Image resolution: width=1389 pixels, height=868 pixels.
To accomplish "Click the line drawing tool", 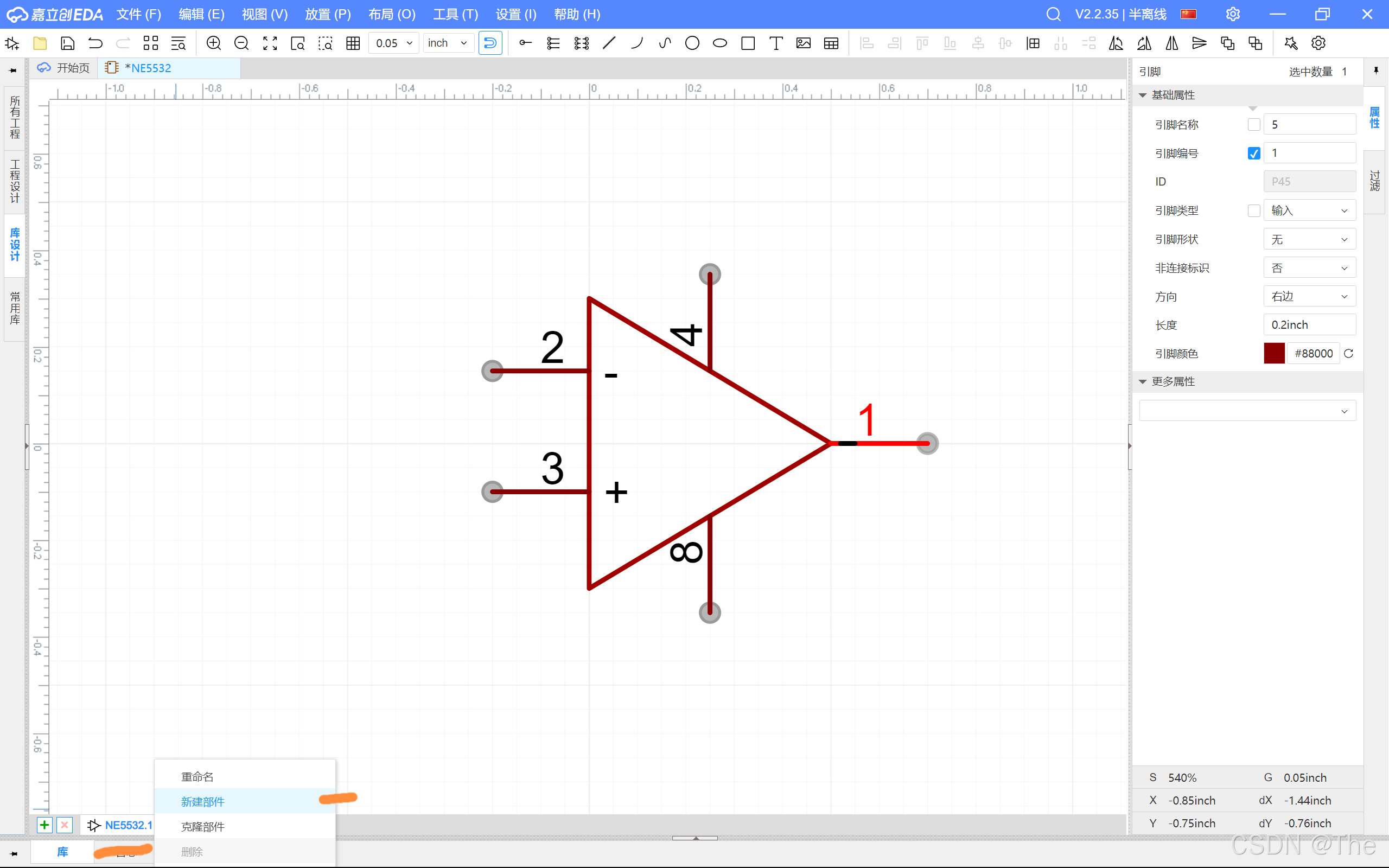I will (x=609, y=43).
